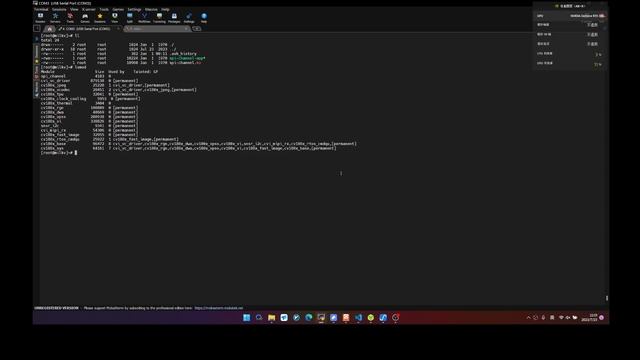Open Microsoft Edge from taskbar
The image size is (640, 360).
[x=309, y=317]
